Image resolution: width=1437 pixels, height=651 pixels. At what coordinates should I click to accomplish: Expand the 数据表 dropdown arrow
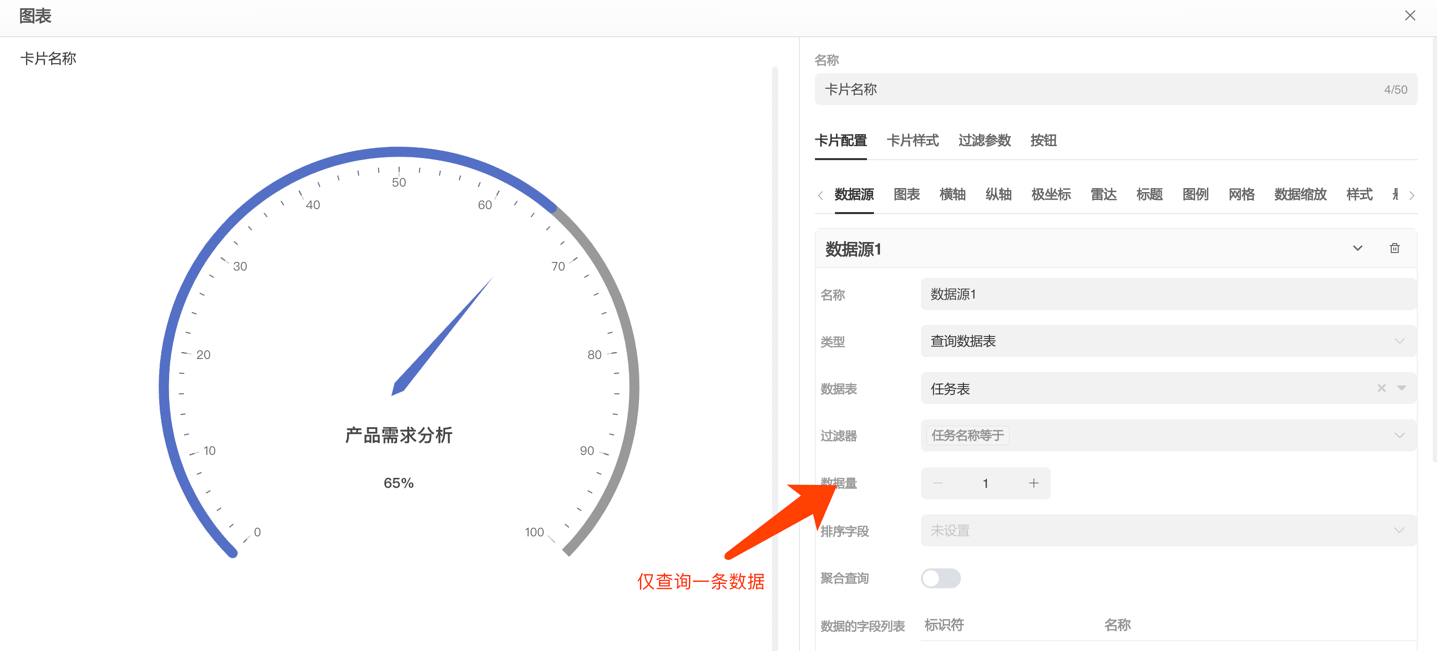(x=1399, y=388)
